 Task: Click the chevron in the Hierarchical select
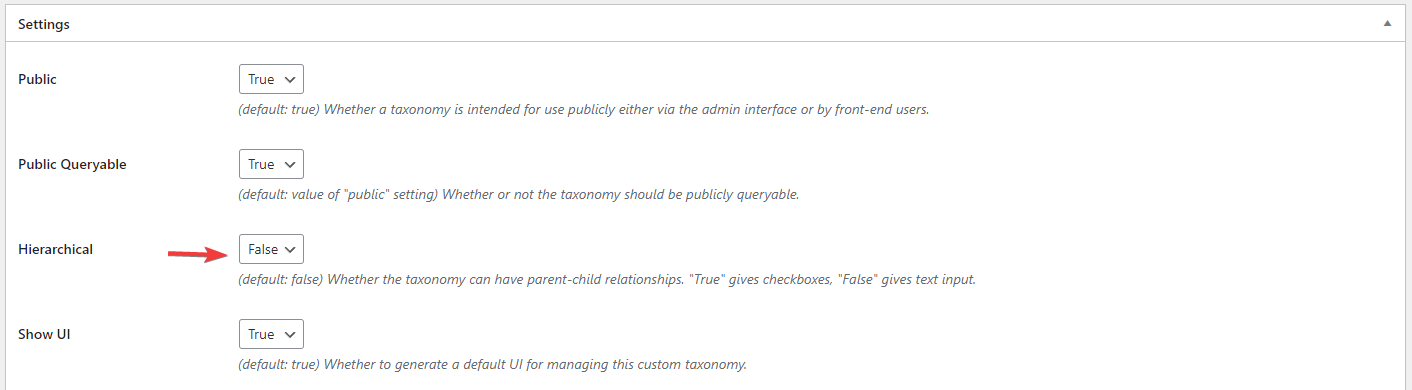(290, 249)
